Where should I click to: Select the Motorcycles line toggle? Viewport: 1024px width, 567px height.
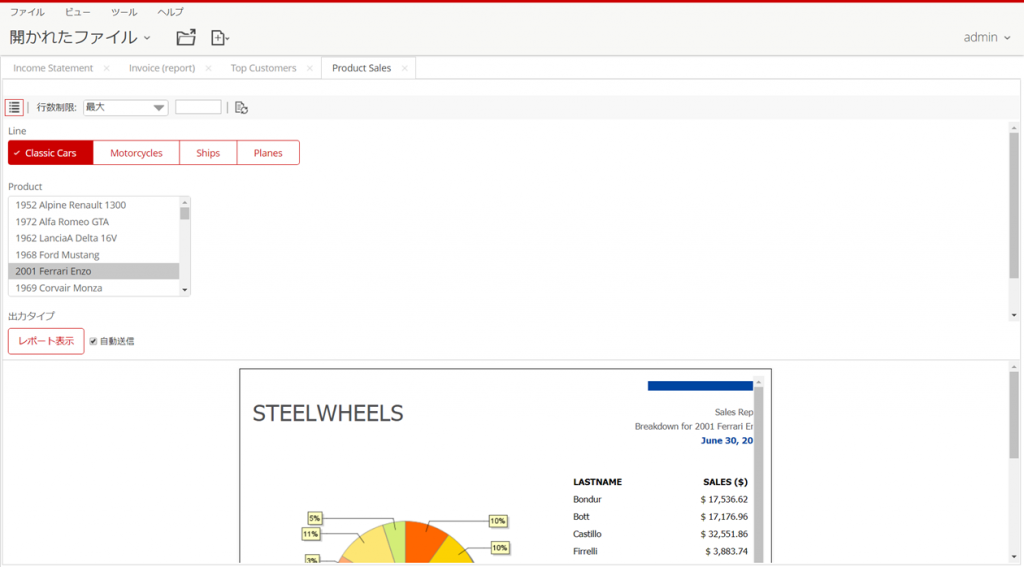click(136, 153)
